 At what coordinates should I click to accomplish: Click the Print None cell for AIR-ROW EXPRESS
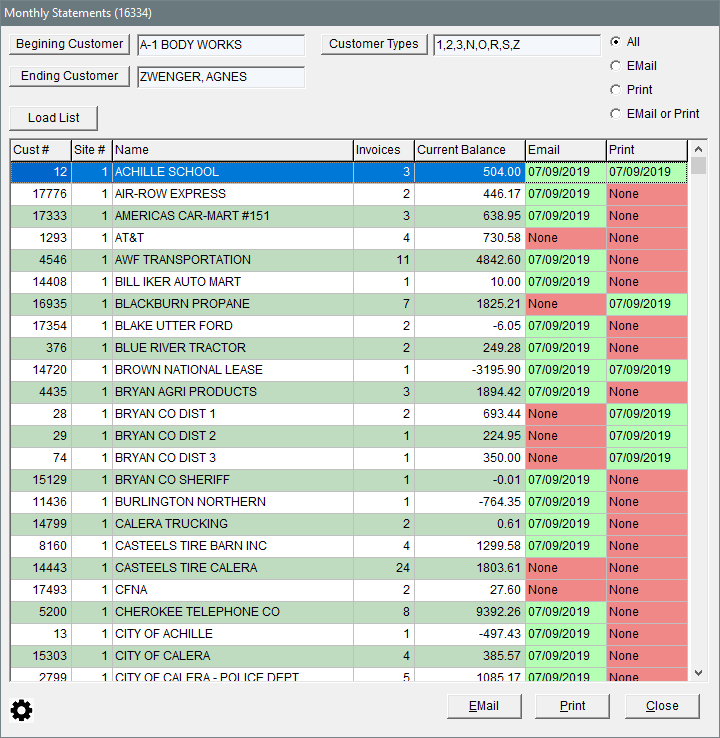(x=647, y=194)
